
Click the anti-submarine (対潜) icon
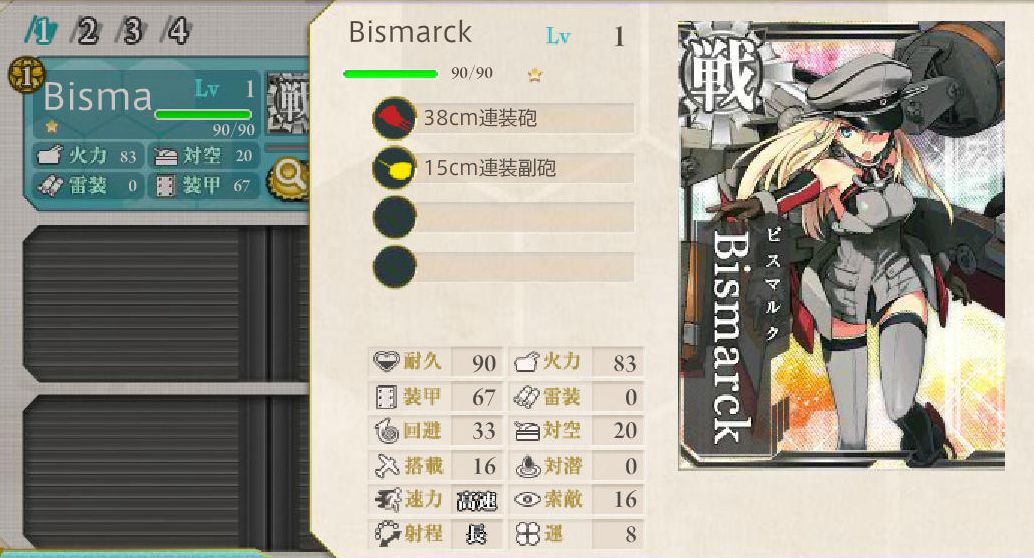click(x=527, y=466)
